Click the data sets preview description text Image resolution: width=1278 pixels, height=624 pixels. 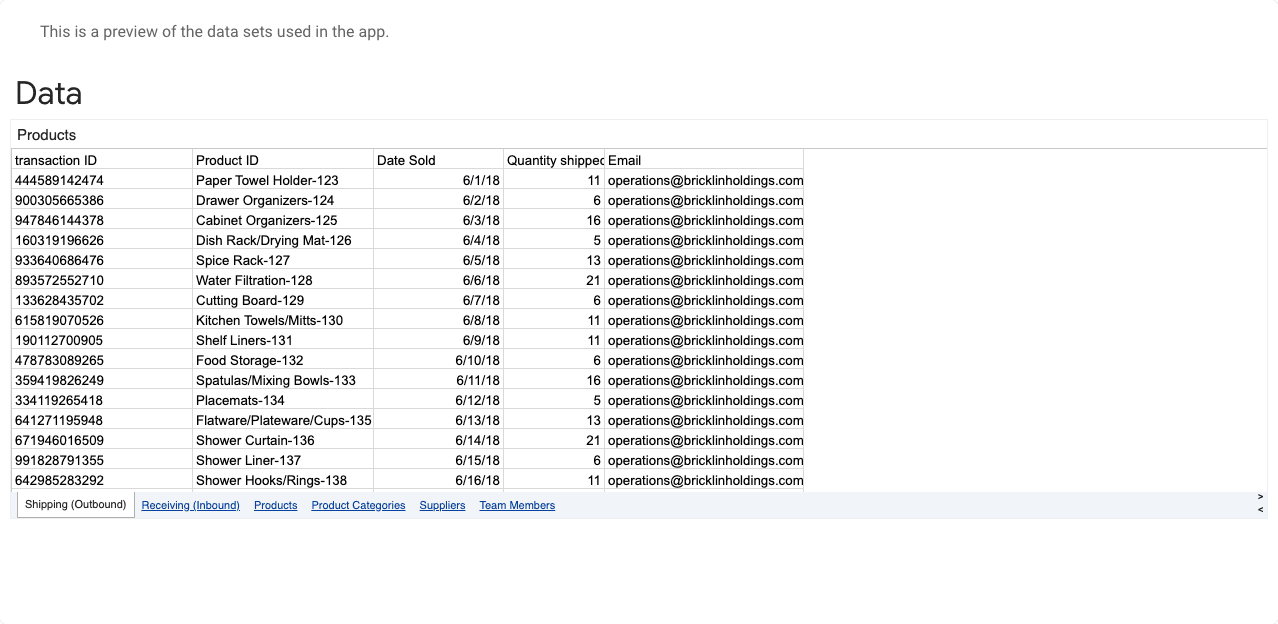pyautogui.click(x=214, y=32)
